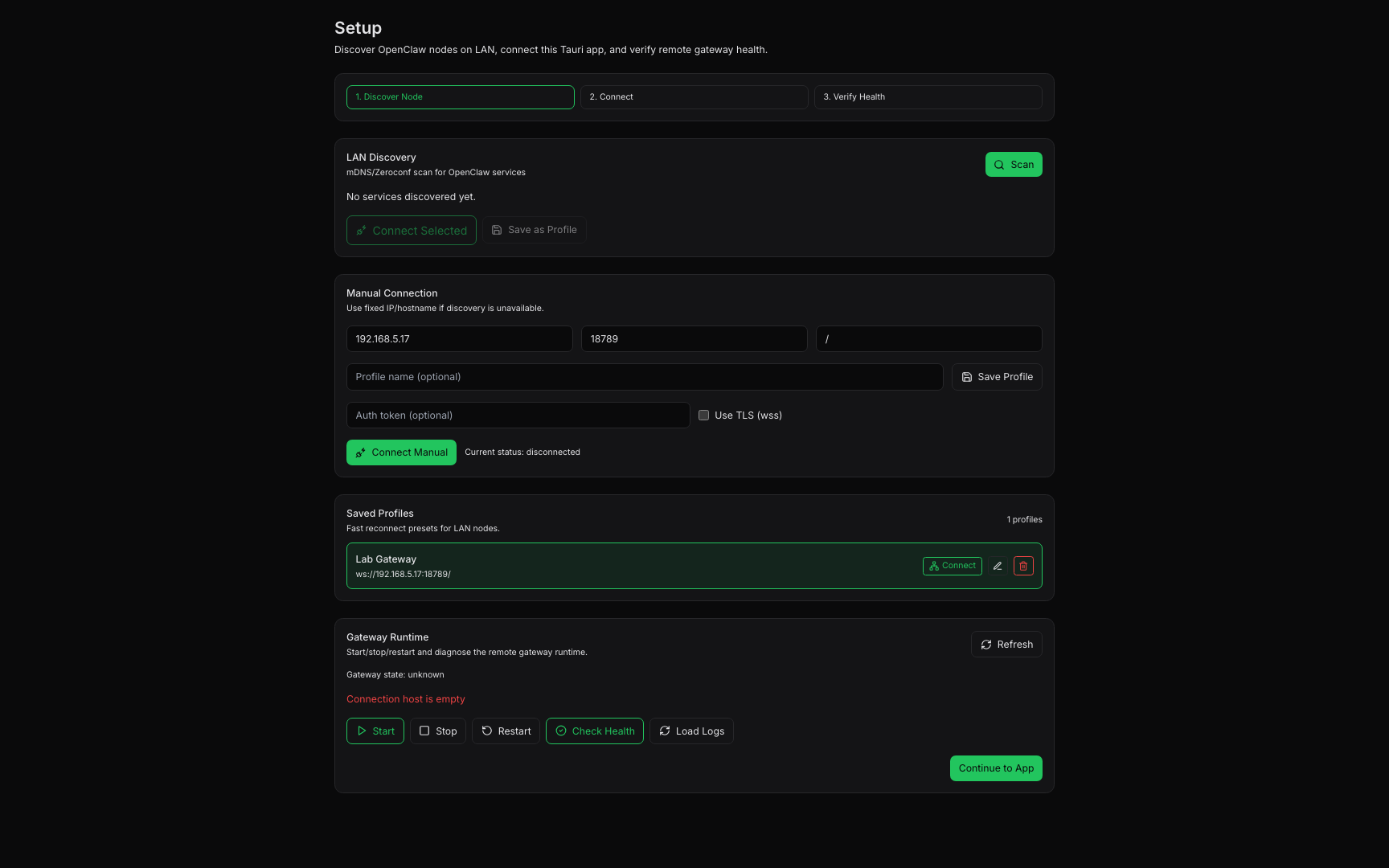Refresh the Gateway Runtime status

point(1006,644)
